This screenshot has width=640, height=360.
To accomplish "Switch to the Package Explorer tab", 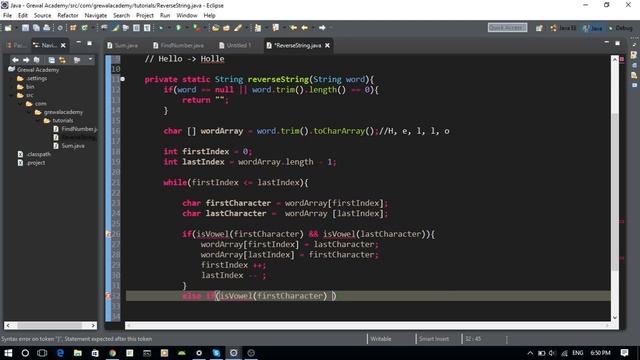I will click(16, 45).
